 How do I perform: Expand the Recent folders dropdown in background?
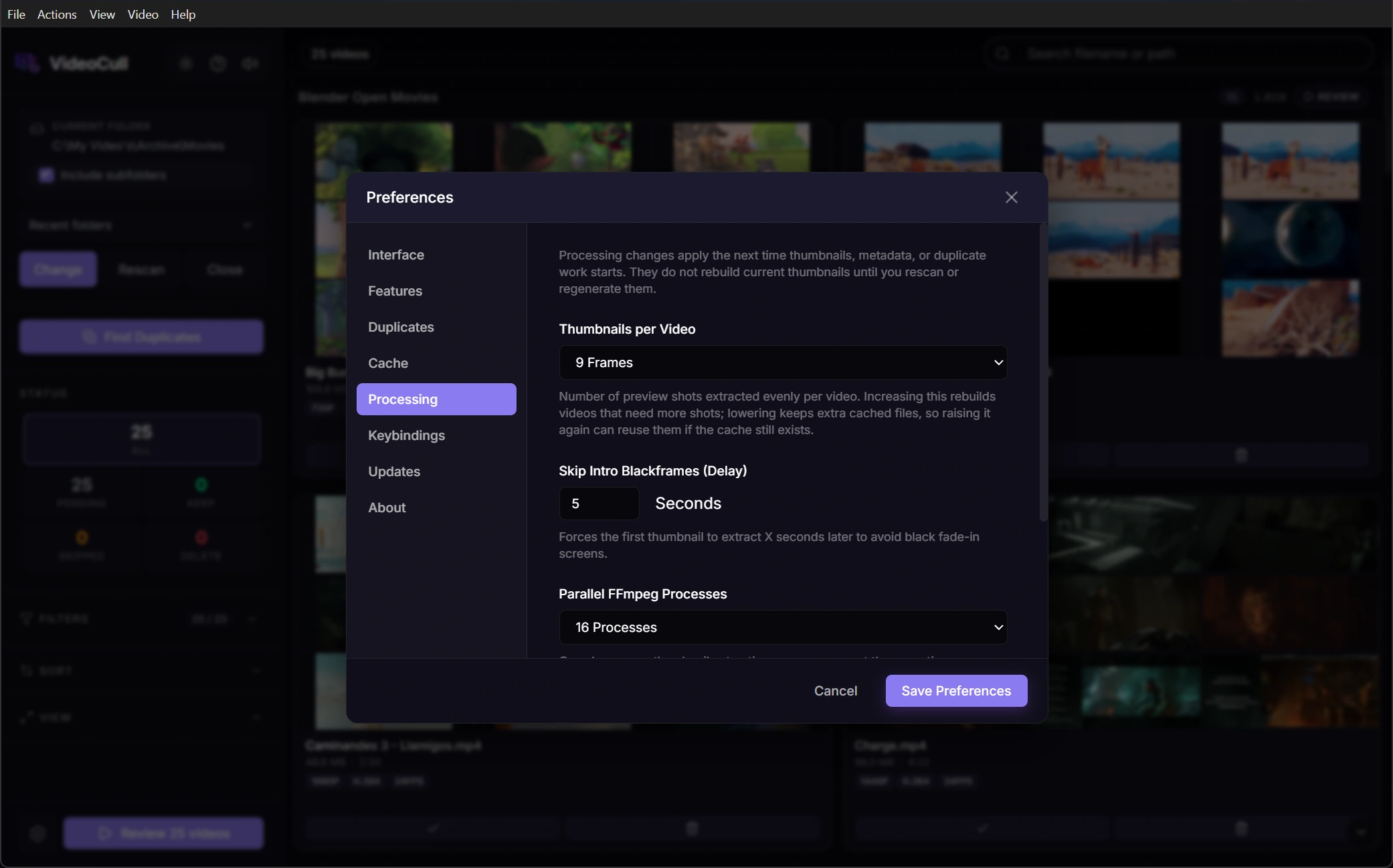pyautogui.click(x=141, y=225)
